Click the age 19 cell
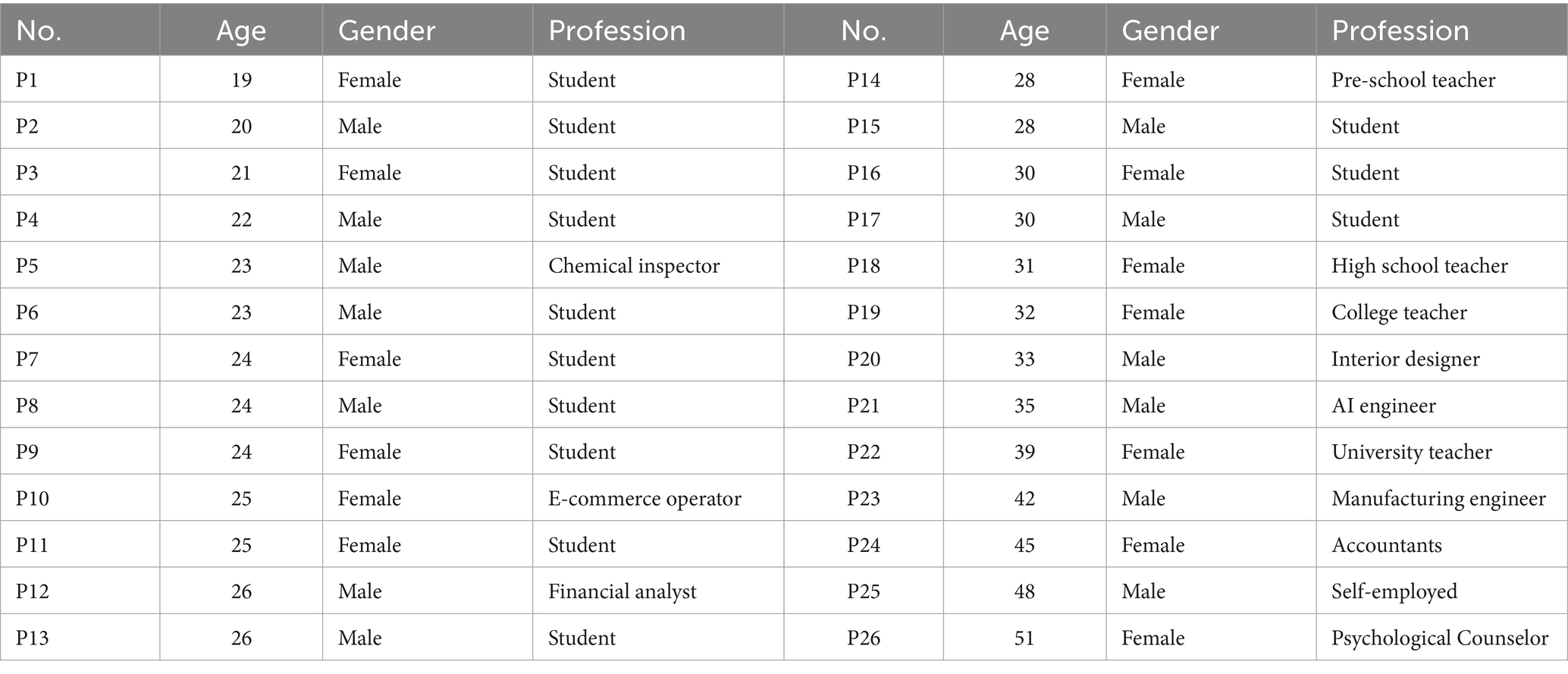This screenshot has height=674, width=1568. [x=241, y=80]
